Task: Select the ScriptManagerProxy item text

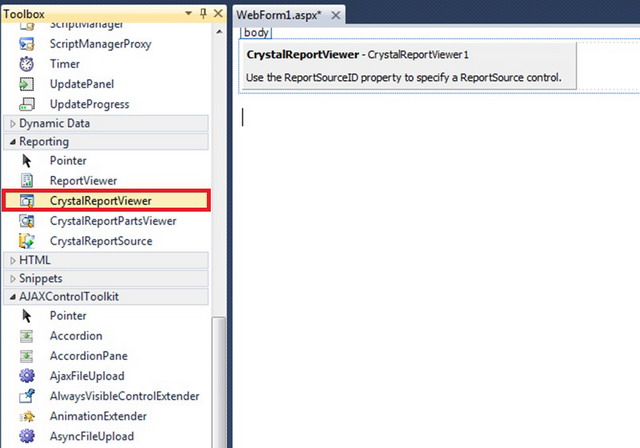Action: tap(100, 44)
